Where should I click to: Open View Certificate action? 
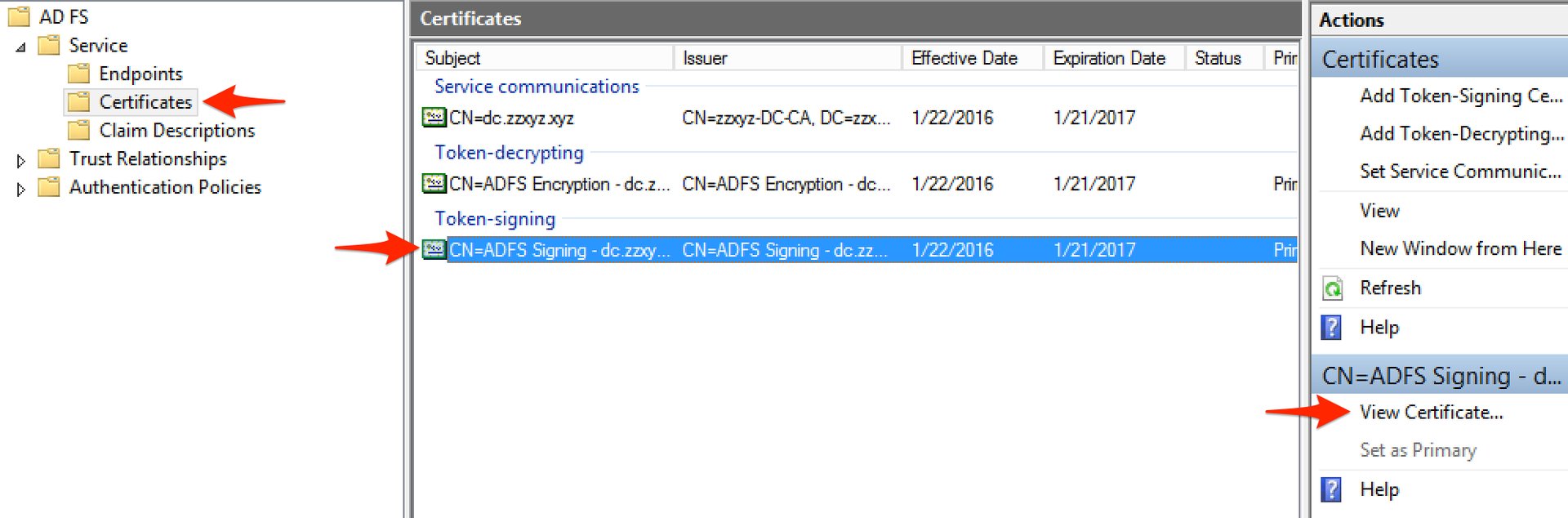pyautogui.click(x=1431, y=413)
